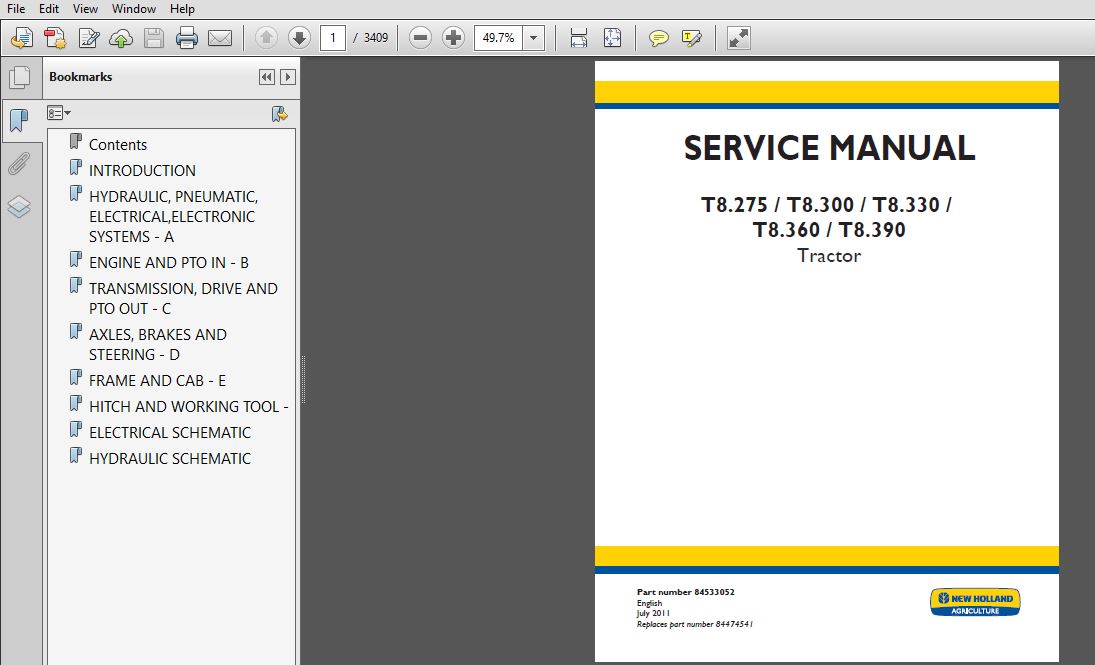
Task: Click the SERVICE MANUAL heading on page
Action: [829, 148]
